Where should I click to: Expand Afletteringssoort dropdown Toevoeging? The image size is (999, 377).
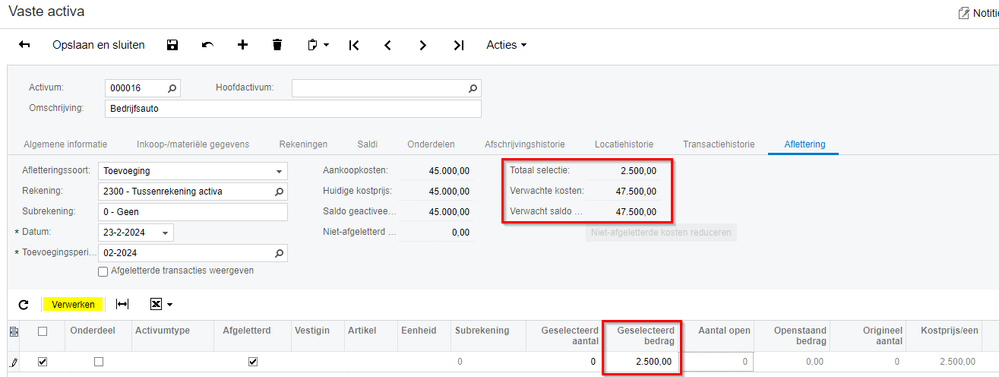[x=279, y=171]
